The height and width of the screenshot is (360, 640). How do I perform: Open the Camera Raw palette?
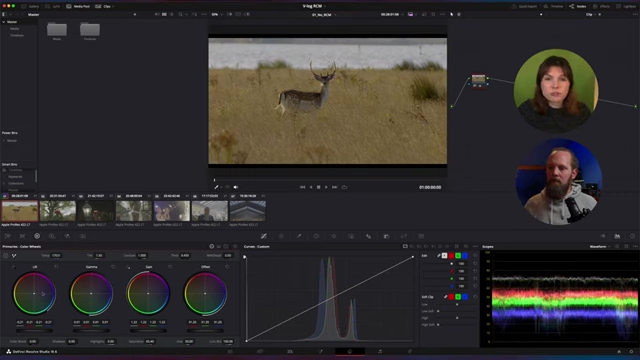click(x=7, y=236)
